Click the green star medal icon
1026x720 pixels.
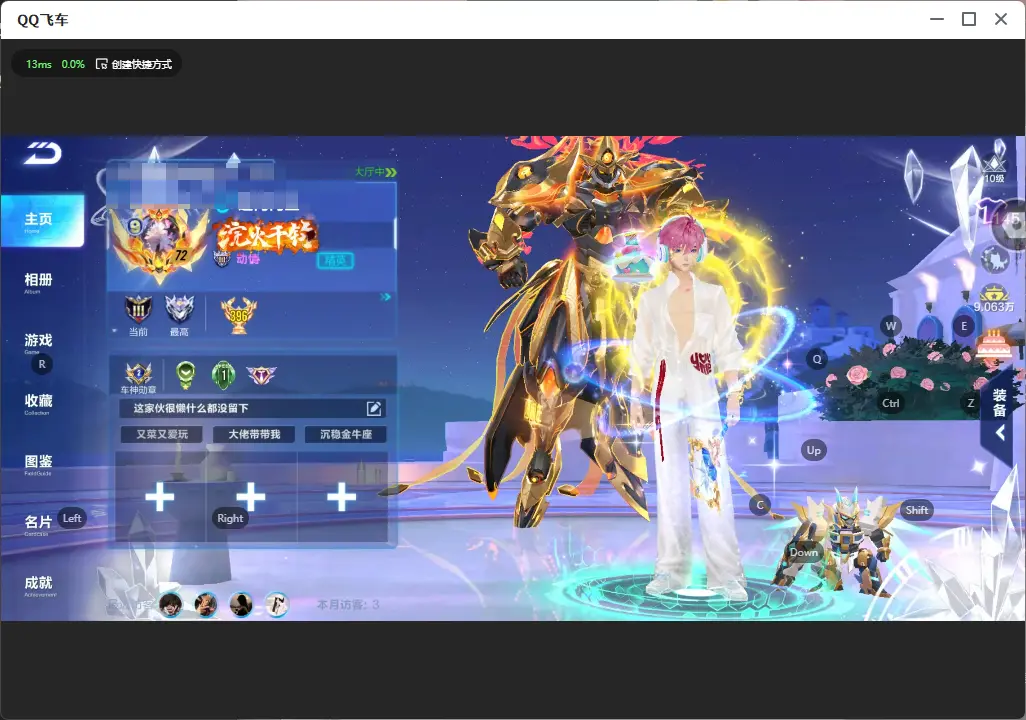point(186,375)
